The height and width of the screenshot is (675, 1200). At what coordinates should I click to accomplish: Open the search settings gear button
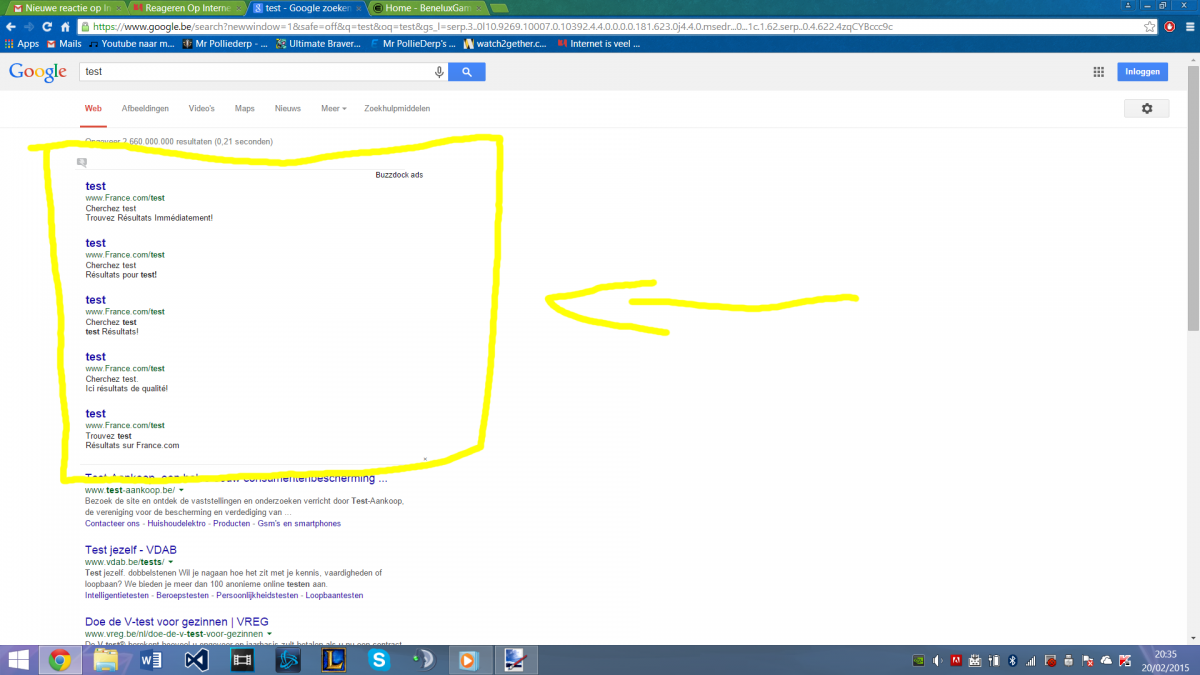point(1147,108)
